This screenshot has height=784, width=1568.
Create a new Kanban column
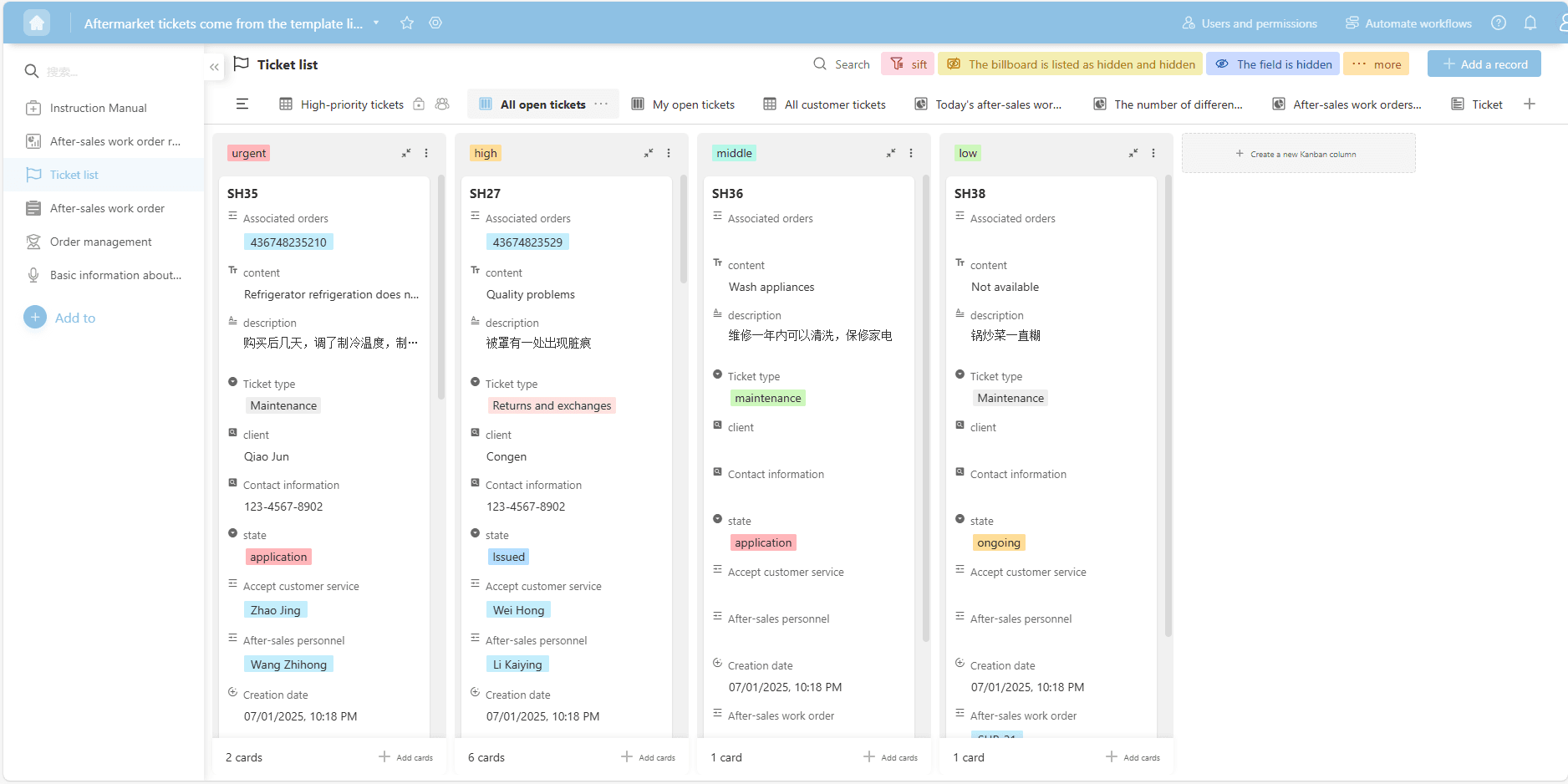[x=1297, y=154]
